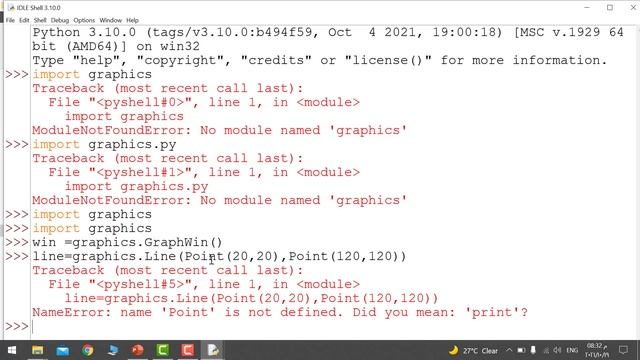
Task: Click first ModuleNotFoundError message line
Action: (219, 131)
